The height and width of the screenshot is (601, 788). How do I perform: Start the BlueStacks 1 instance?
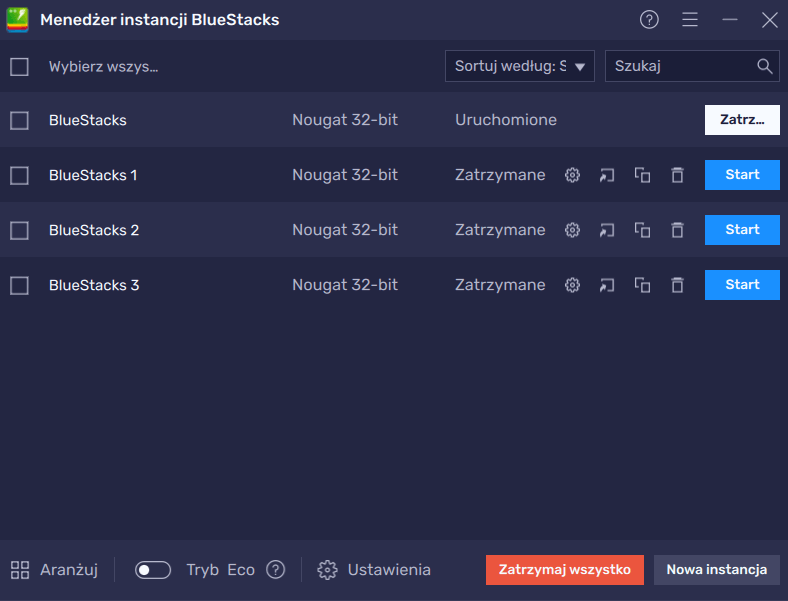coord(742,175)
